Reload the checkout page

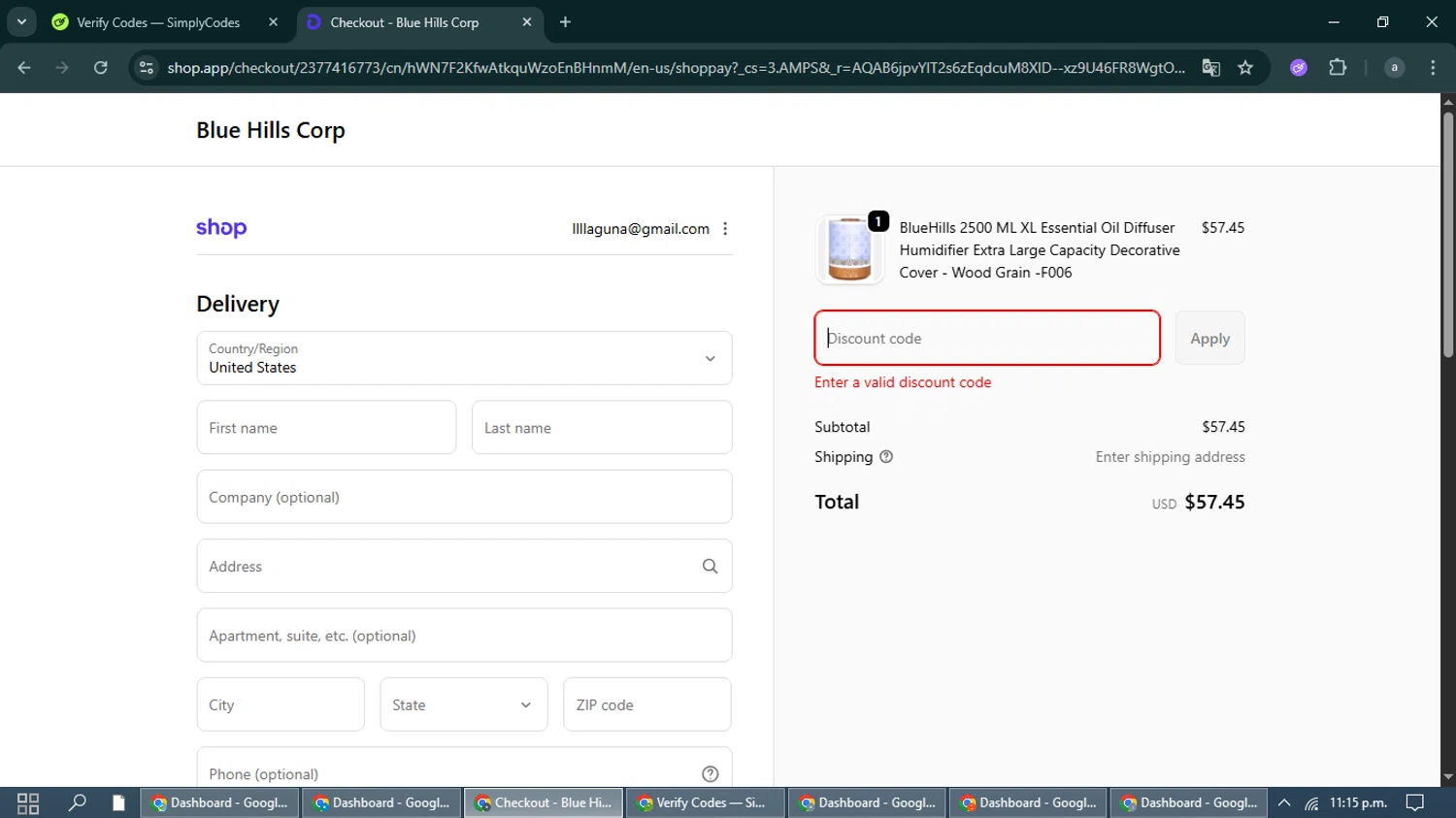(101, 68)
